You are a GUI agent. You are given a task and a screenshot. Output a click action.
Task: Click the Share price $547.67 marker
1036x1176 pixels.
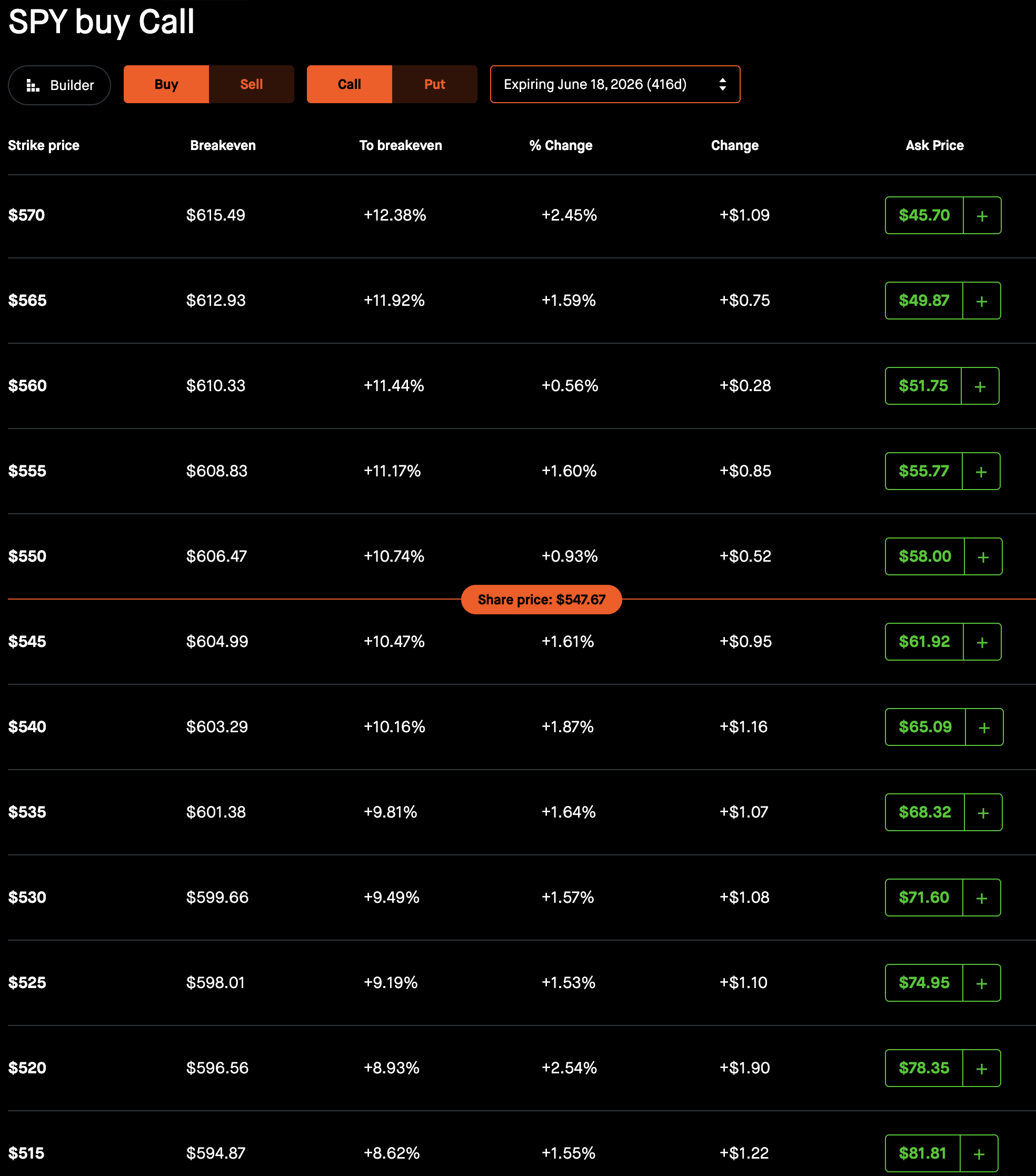tap(541, 600)
